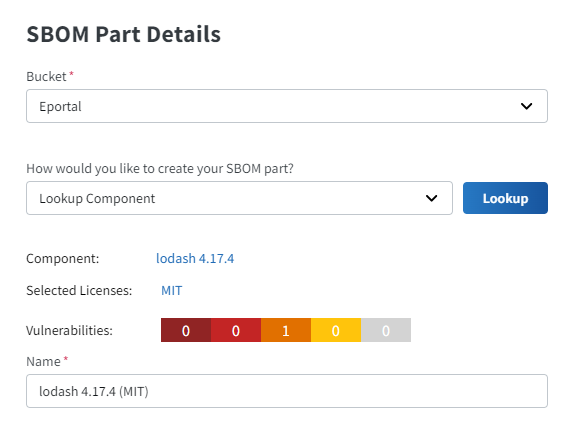Click the SBOM part creation question label
581x429 pixels.
160,169
